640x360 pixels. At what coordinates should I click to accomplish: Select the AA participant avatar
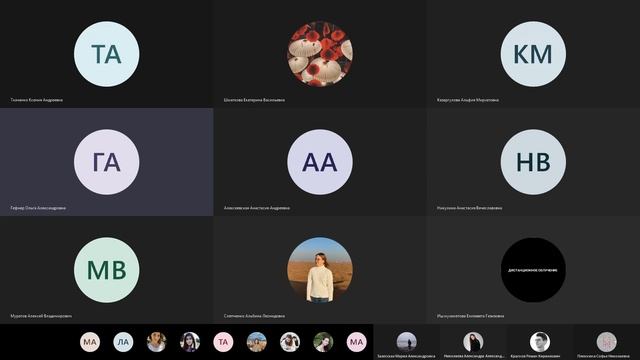[320, 162]
